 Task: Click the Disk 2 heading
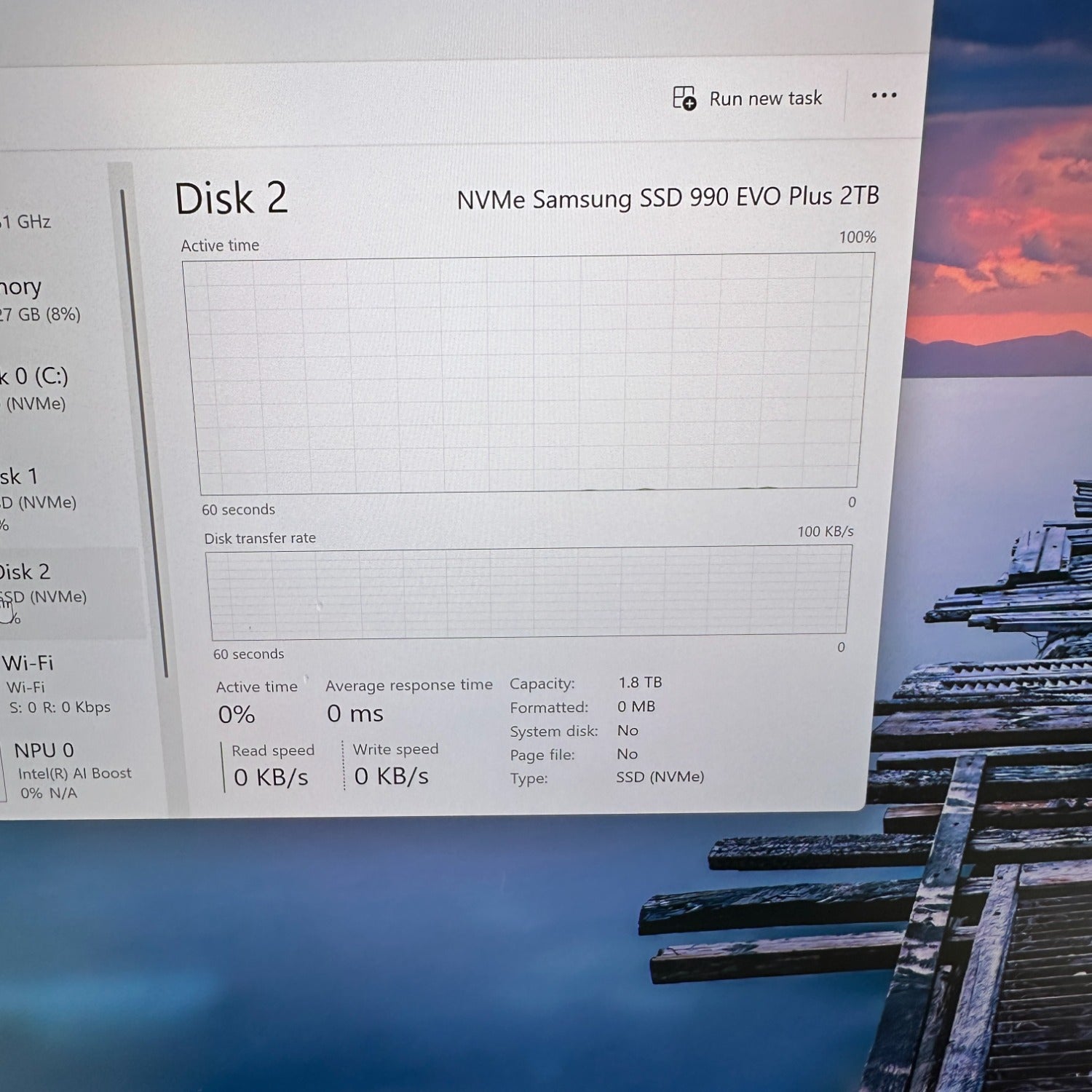point(232,198)
